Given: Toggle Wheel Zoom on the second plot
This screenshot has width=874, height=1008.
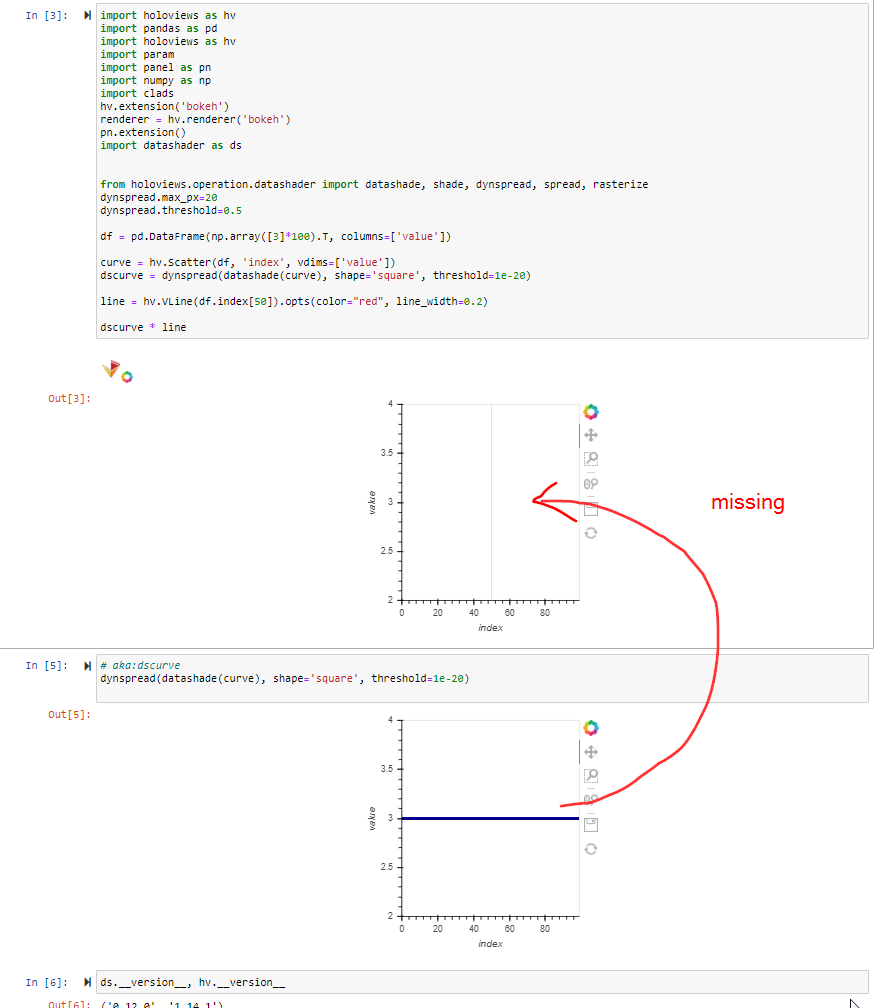Looking at the screenshot, I should click(590, 799).
